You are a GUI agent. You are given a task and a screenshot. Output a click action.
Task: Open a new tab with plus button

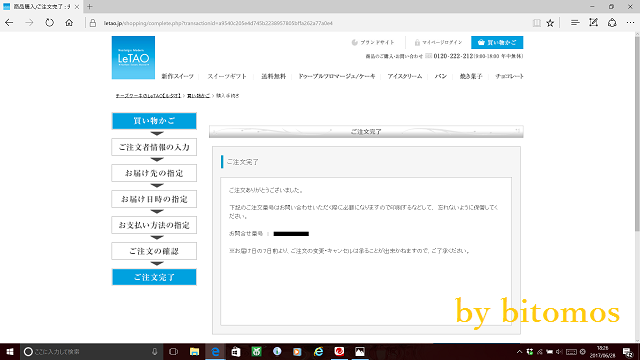pyautogui.click(x=89, y=7)
